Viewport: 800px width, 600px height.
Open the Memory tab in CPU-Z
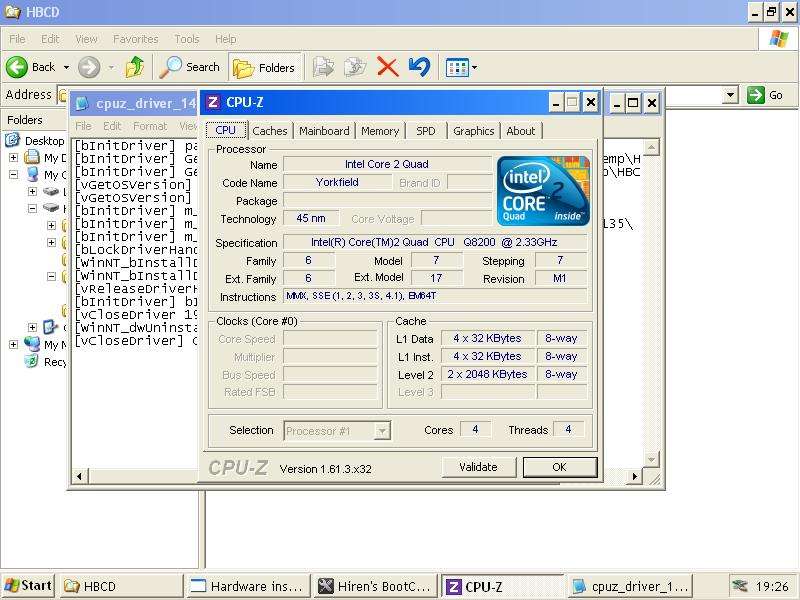380,131
